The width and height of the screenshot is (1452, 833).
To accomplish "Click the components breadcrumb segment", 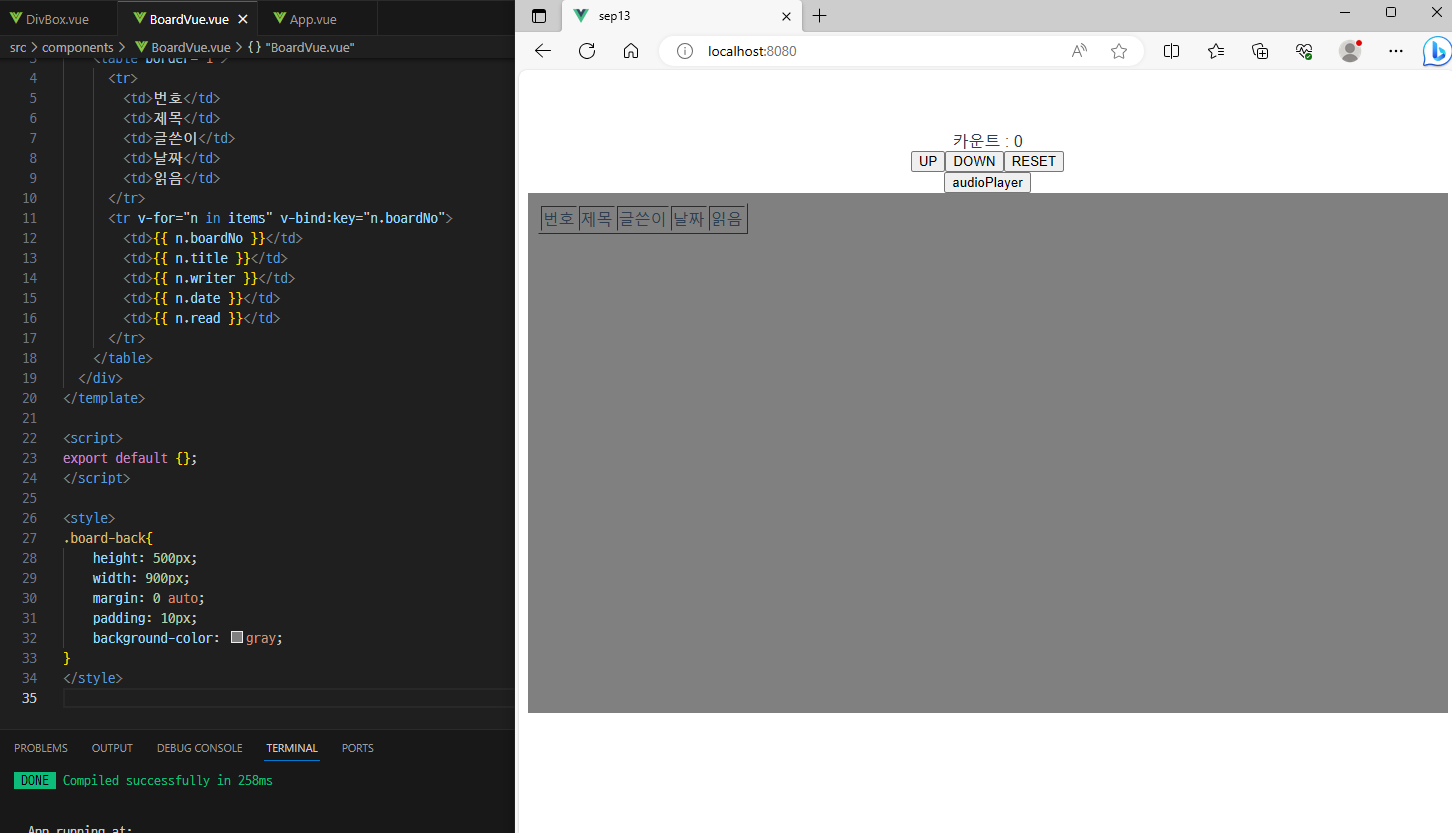I will (78, 47).
